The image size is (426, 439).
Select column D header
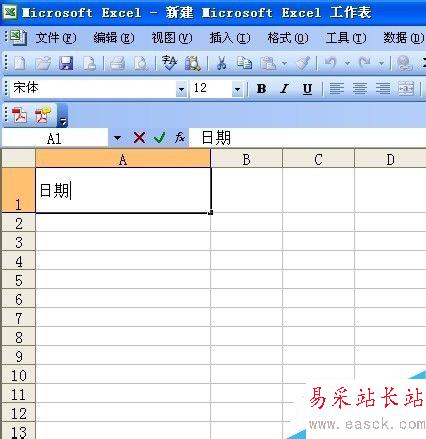[x=390, y=159]
